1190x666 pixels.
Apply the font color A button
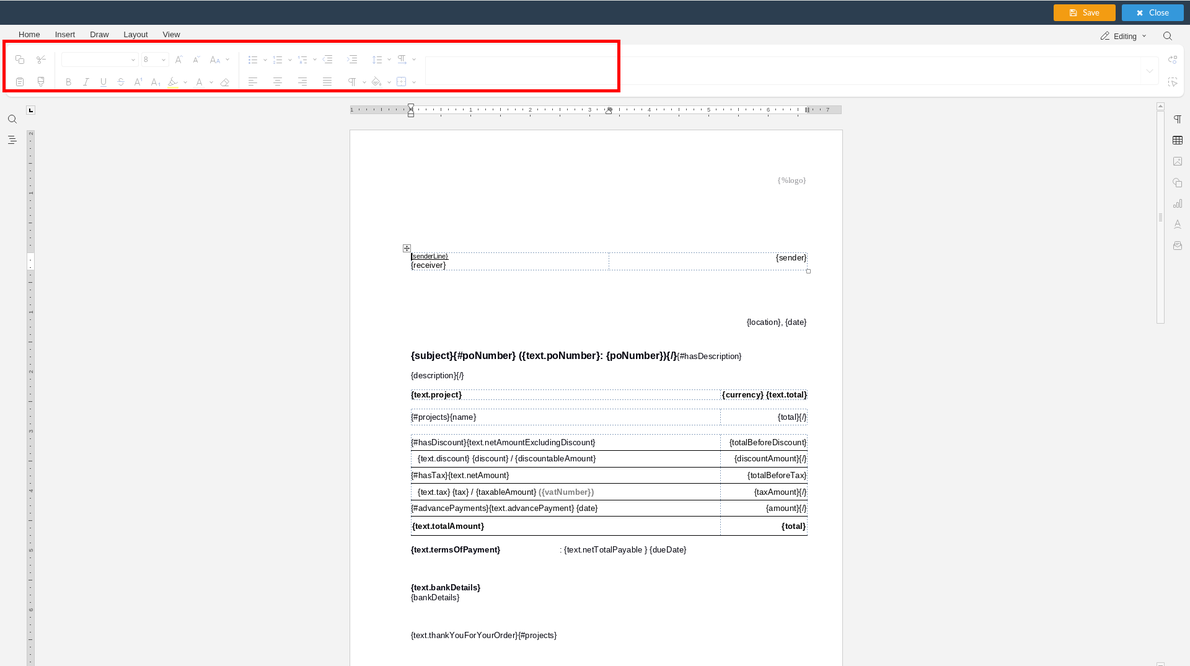[199, 82]
